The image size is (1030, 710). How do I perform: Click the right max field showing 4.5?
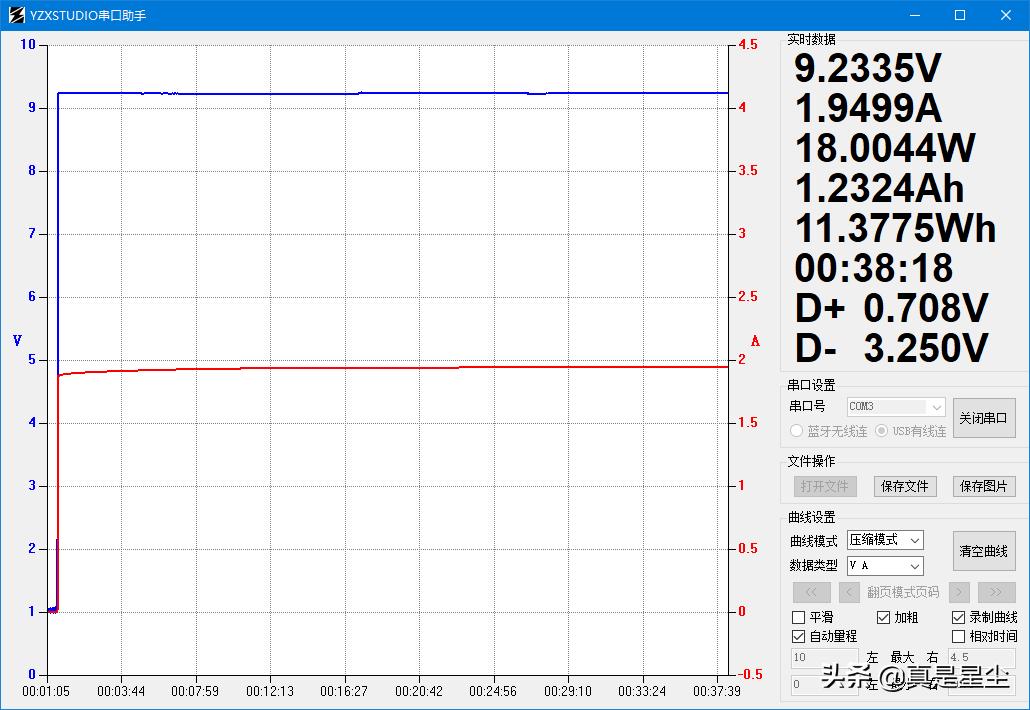[x=981, y=657]
